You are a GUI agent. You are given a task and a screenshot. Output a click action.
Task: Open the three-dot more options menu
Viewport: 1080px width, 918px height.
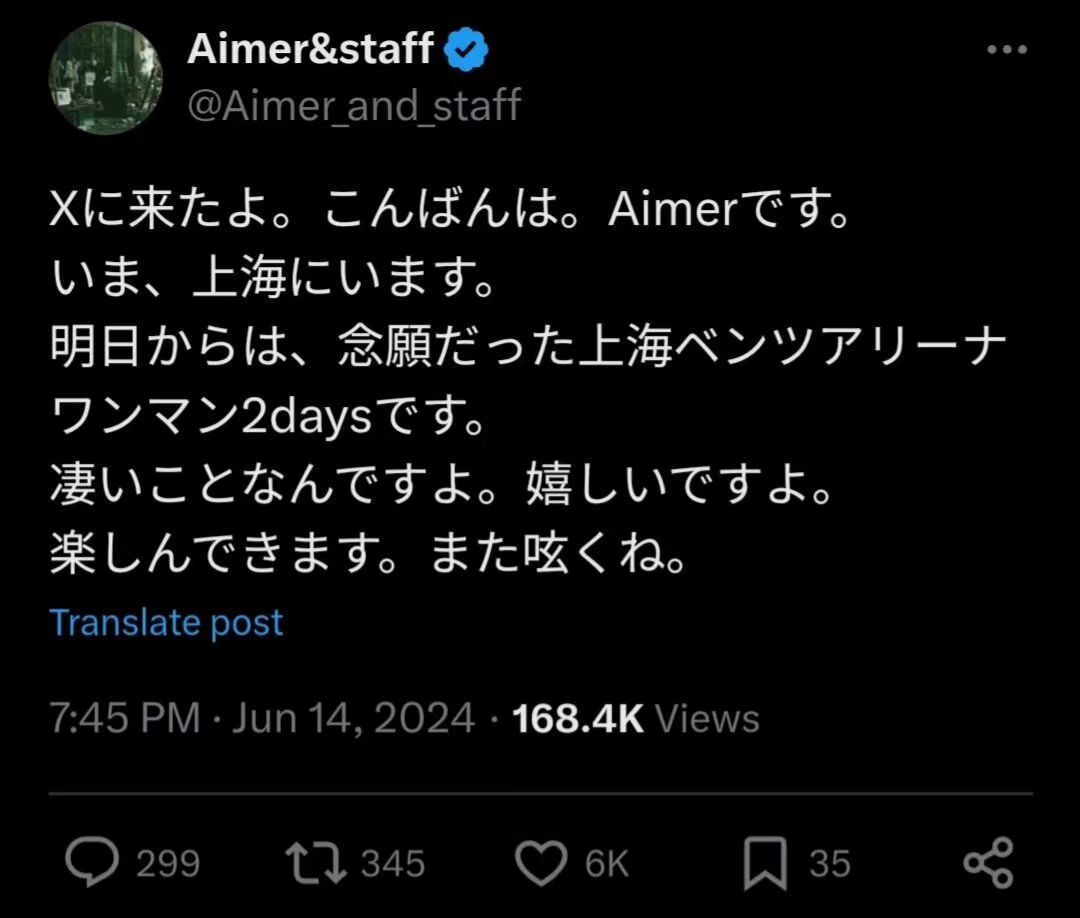[x=1006, y=51]
